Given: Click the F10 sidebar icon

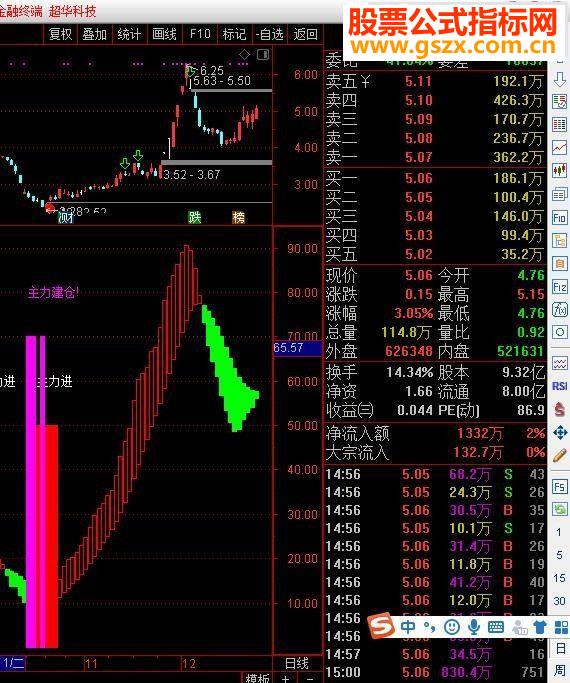Looking at the screenshot, I should (560, 216).
